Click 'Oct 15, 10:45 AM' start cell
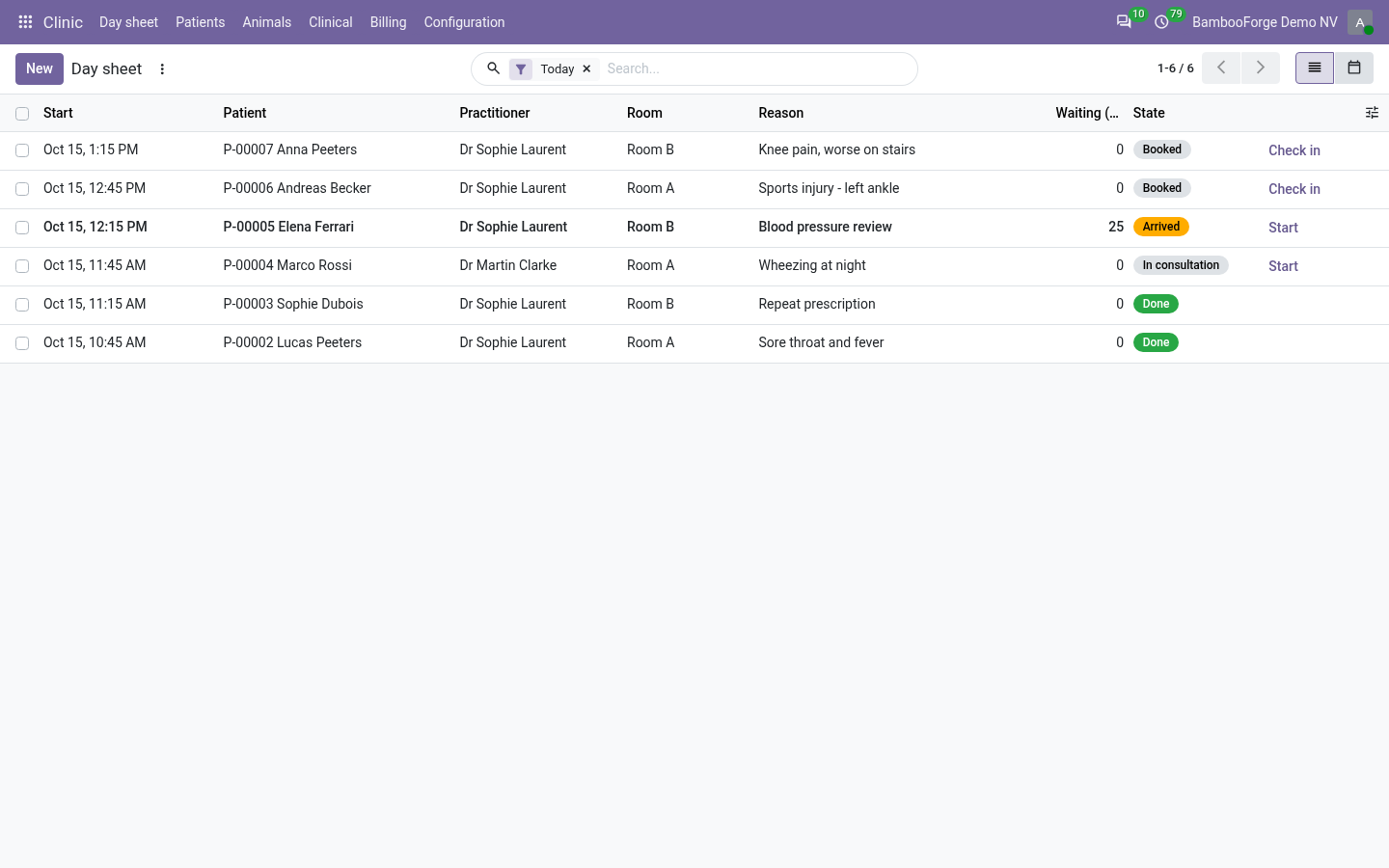This screenshot has height=868, width=1389. click(95, 342)
